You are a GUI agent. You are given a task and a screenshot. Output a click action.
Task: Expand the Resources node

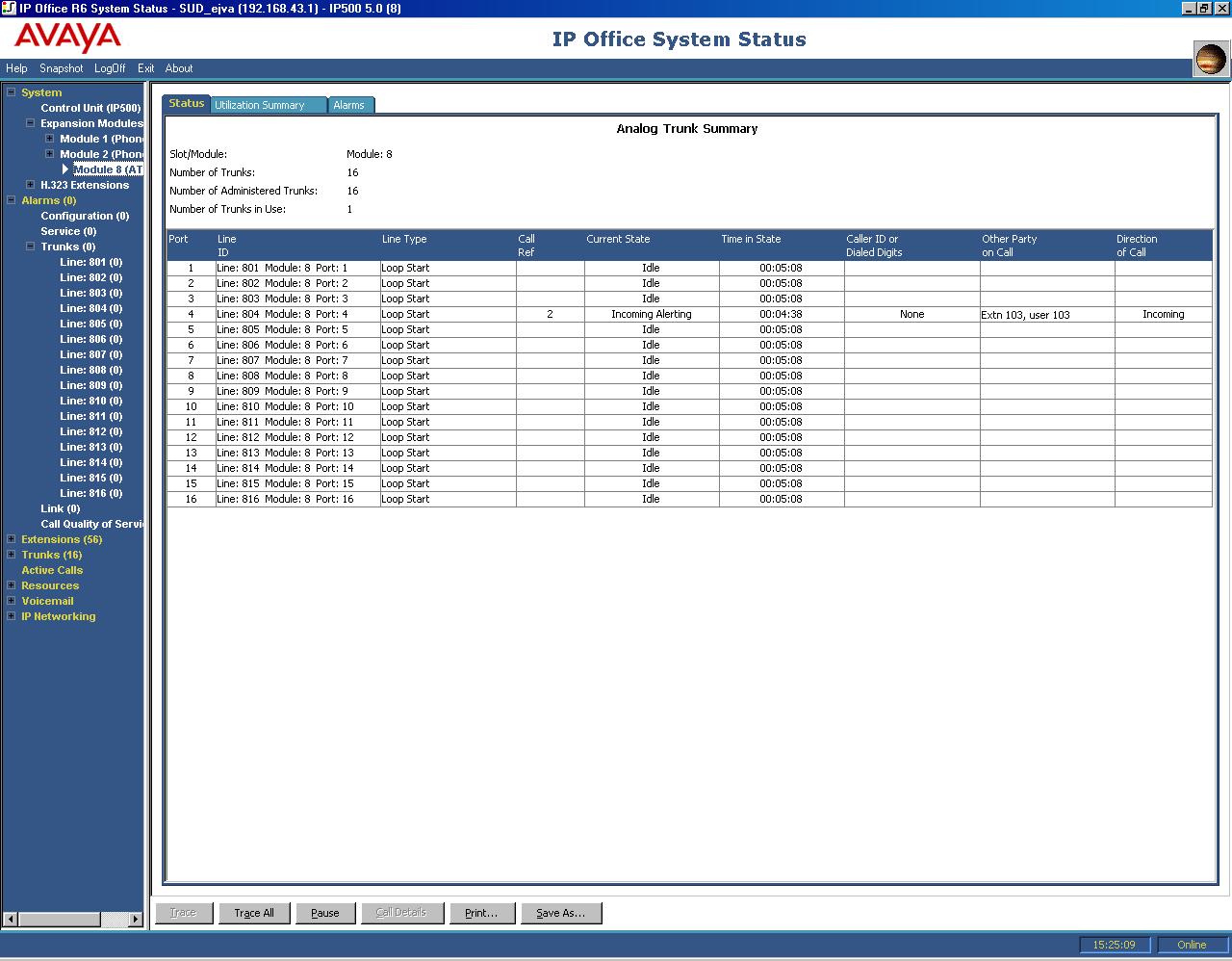pyautogui.click(x=12, y=585)
